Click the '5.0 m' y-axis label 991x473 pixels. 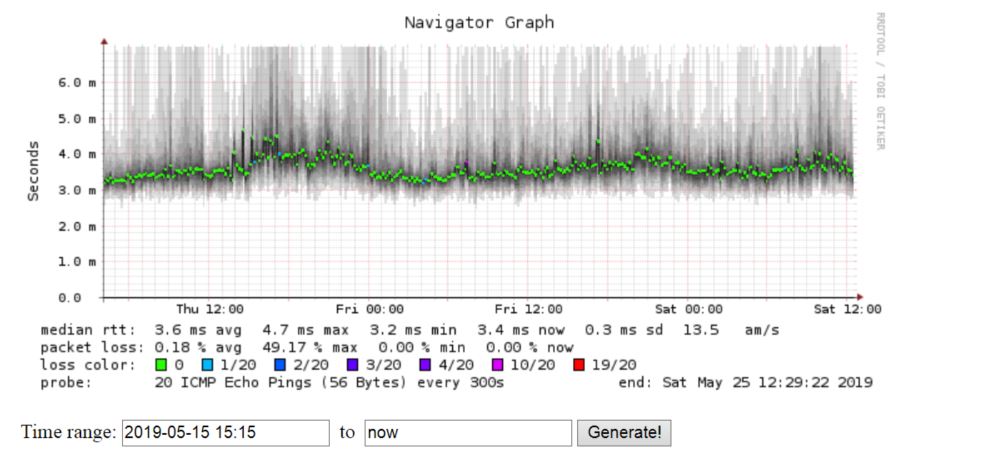[x=78, y=119]
